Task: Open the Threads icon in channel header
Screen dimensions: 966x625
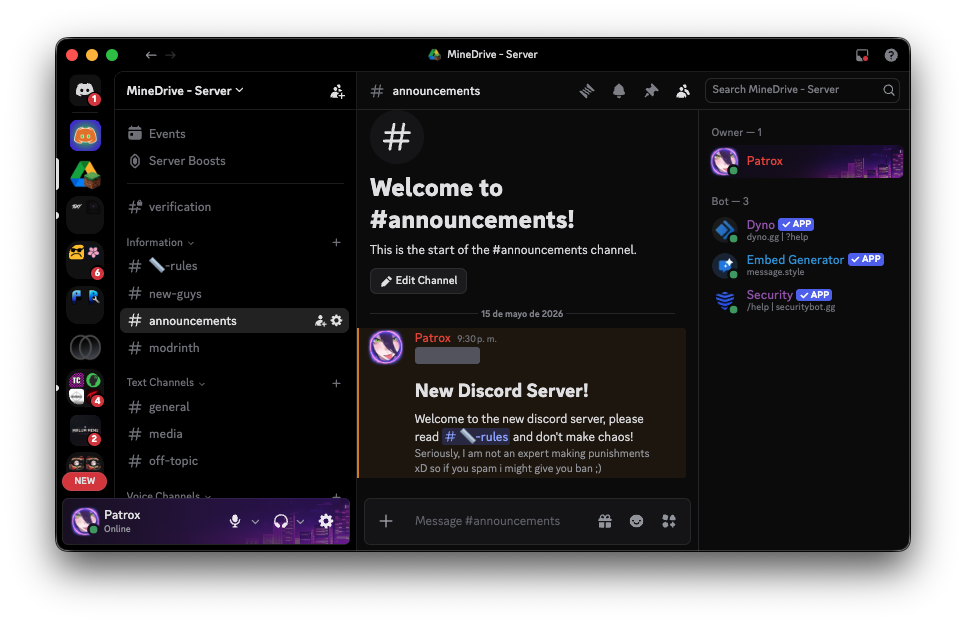Action: coord(587,91)
